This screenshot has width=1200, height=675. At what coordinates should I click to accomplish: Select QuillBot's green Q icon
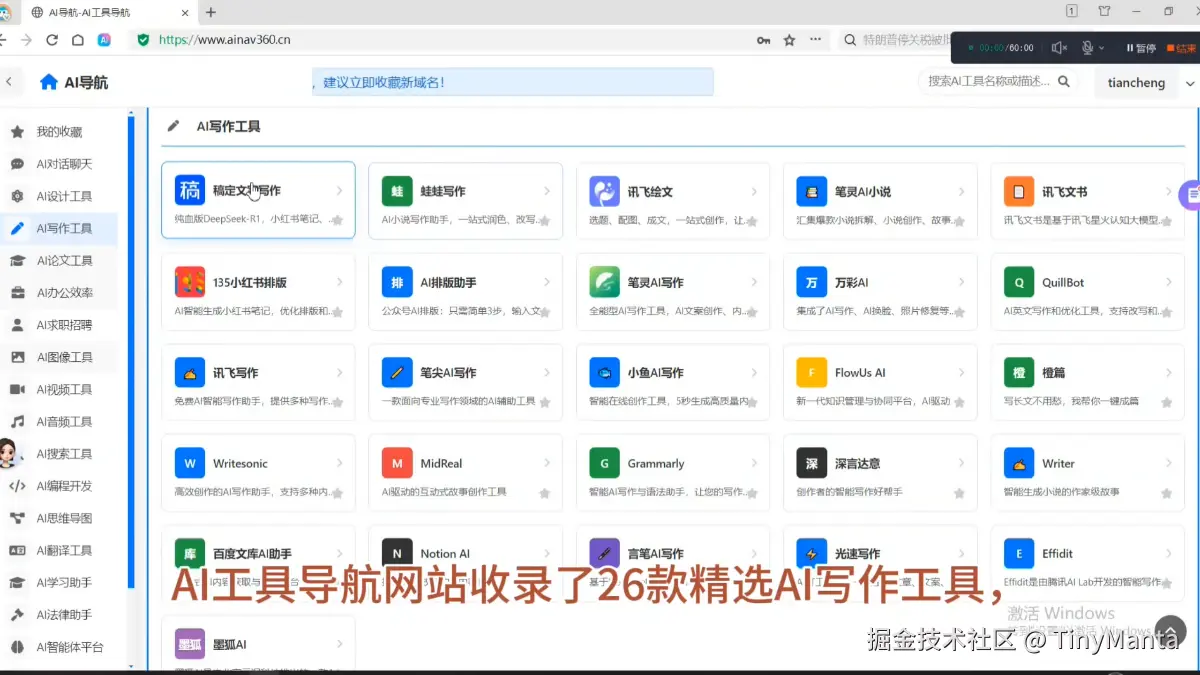coord(1018,291)
